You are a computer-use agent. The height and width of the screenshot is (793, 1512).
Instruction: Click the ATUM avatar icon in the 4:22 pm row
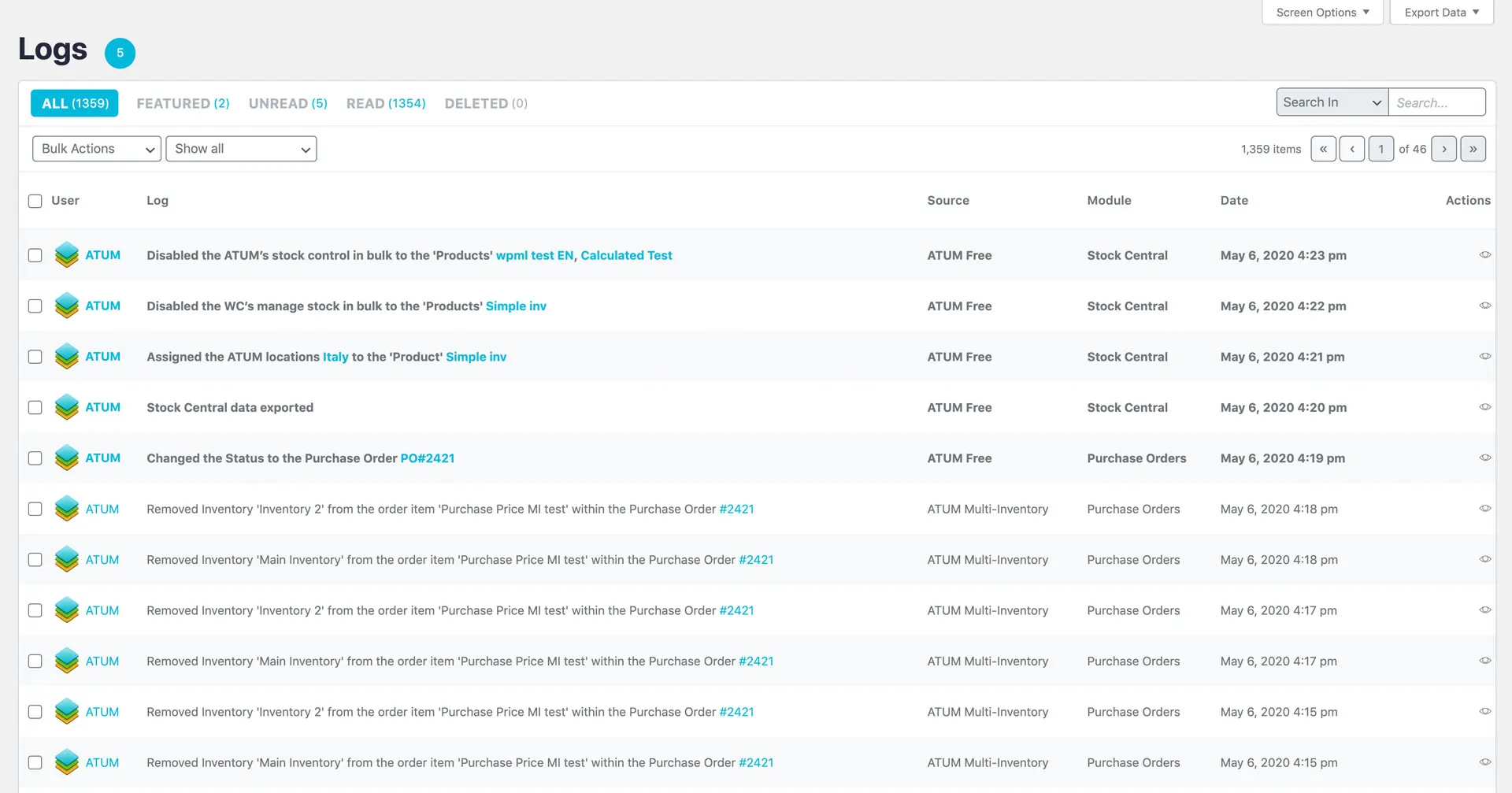pos(67,306)
